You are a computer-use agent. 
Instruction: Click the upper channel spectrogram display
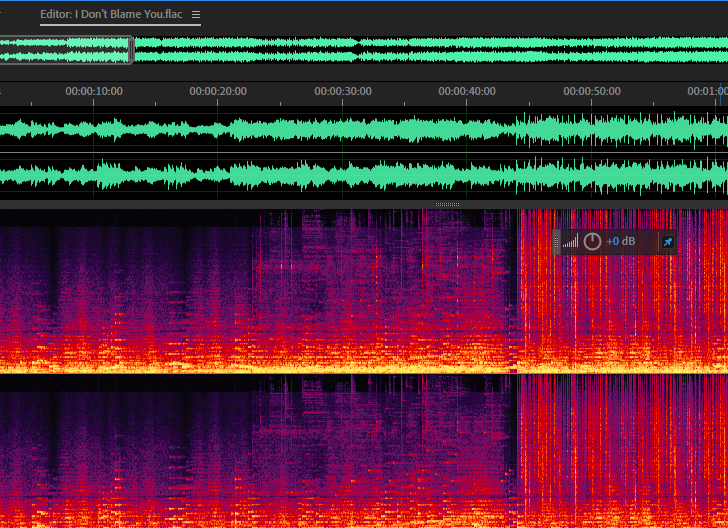(x=364, y=291)
